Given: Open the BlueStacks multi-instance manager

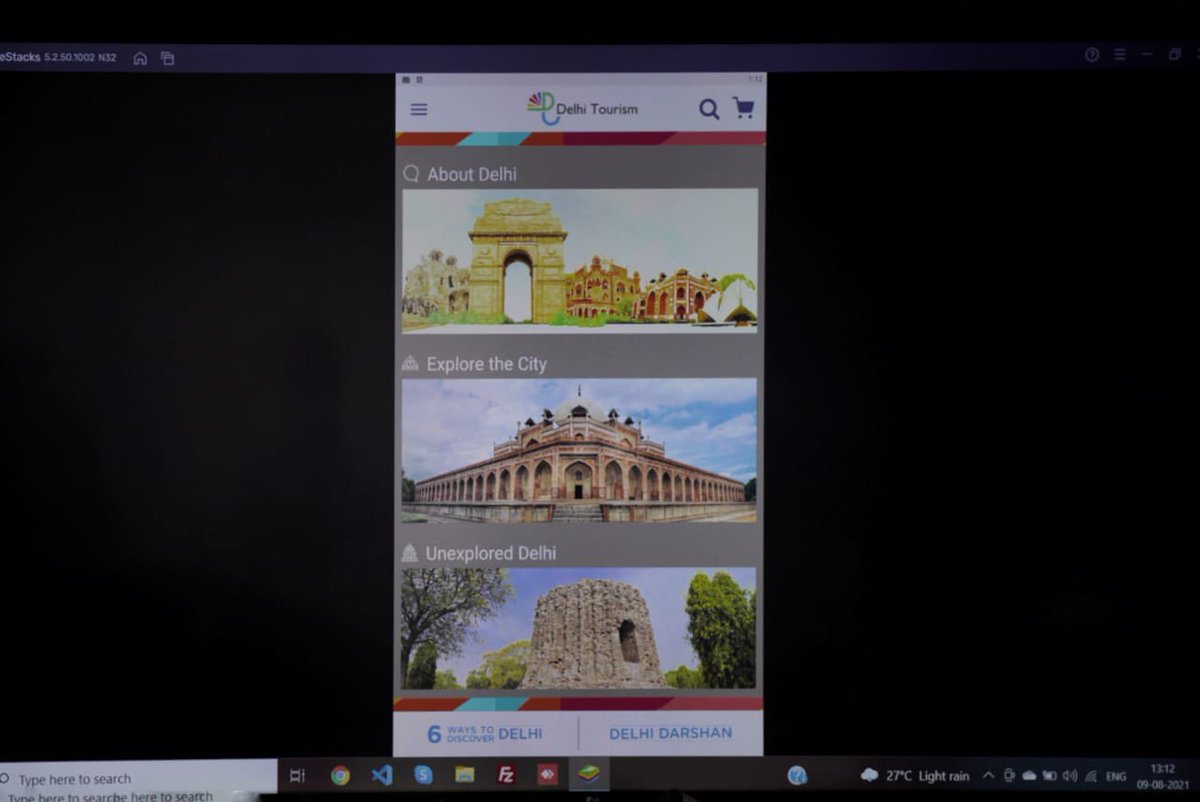Looking at the screenshot, I should 168,59.
